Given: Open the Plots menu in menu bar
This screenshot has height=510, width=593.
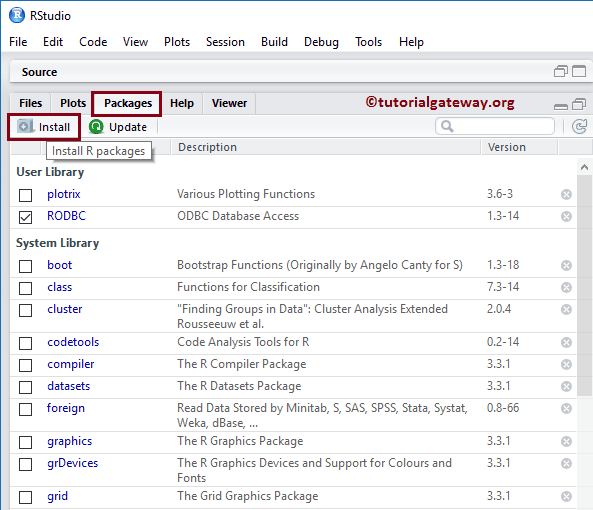Looking at the screenshot, I should [177, 42].
